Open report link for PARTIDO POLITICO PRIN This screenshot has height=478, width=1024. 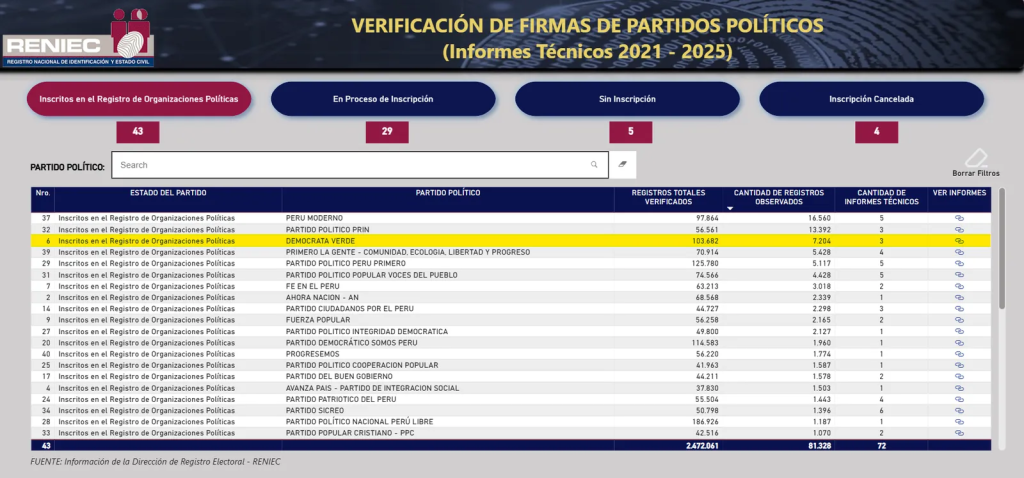tap(959, 230)
